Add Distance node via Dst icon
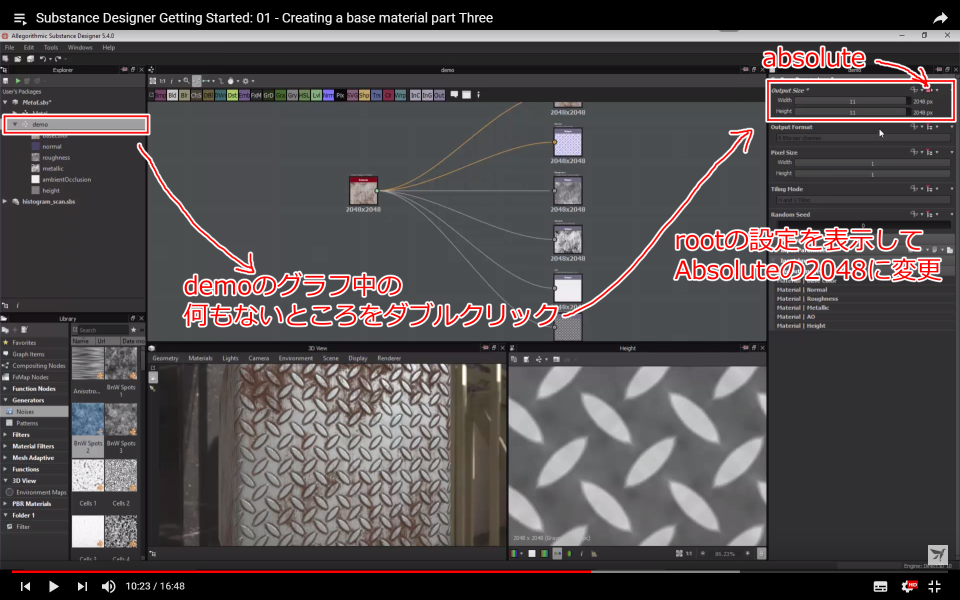 [233, 96]
